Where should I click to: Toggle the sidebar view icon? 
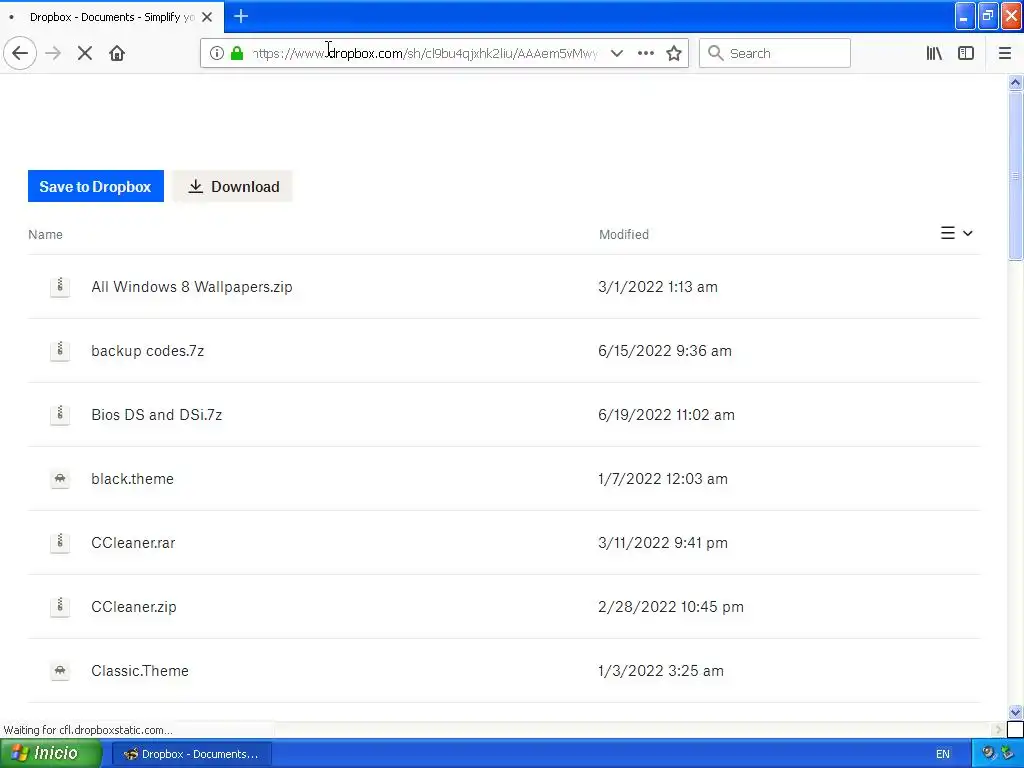tap(966, 53)
